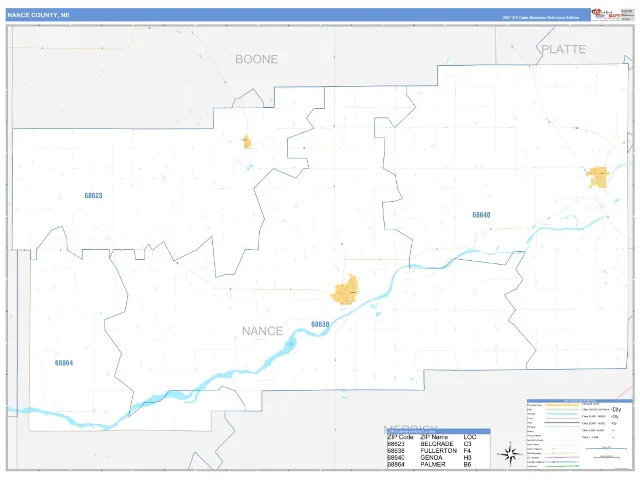Click the orange Fullerton city area near 68638
The width and height of the screenshot is (640, 480).
345,290
